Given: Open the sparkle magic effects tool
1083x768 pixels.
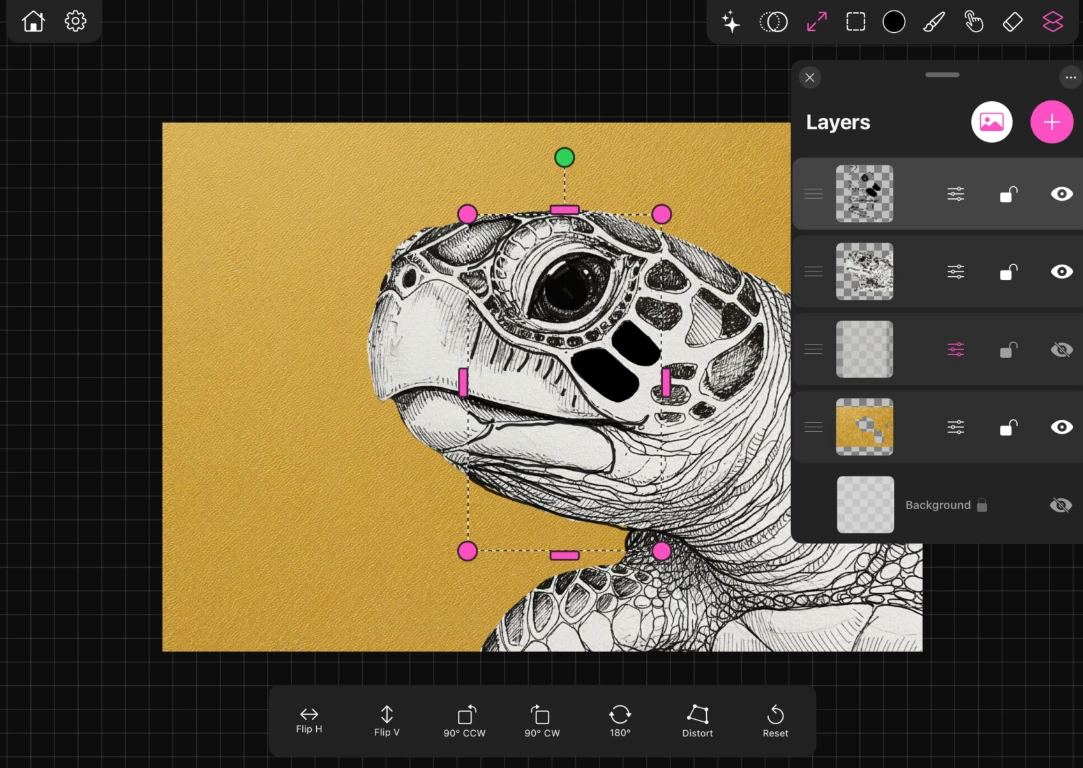Looking at the screenshot, I should coord(731,22).
